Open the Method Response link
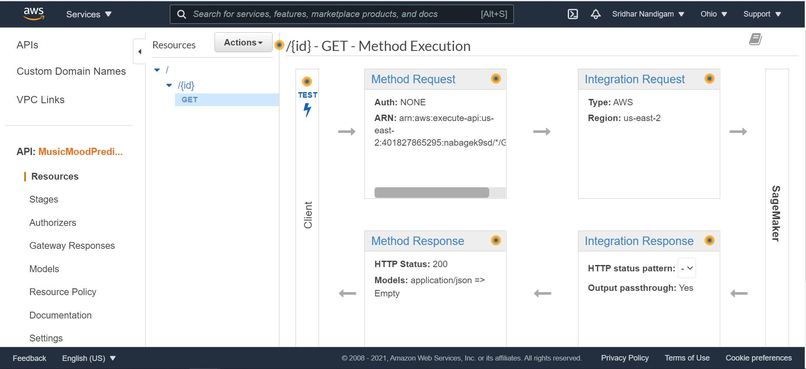Screen dimensions: 806x369 417,241
